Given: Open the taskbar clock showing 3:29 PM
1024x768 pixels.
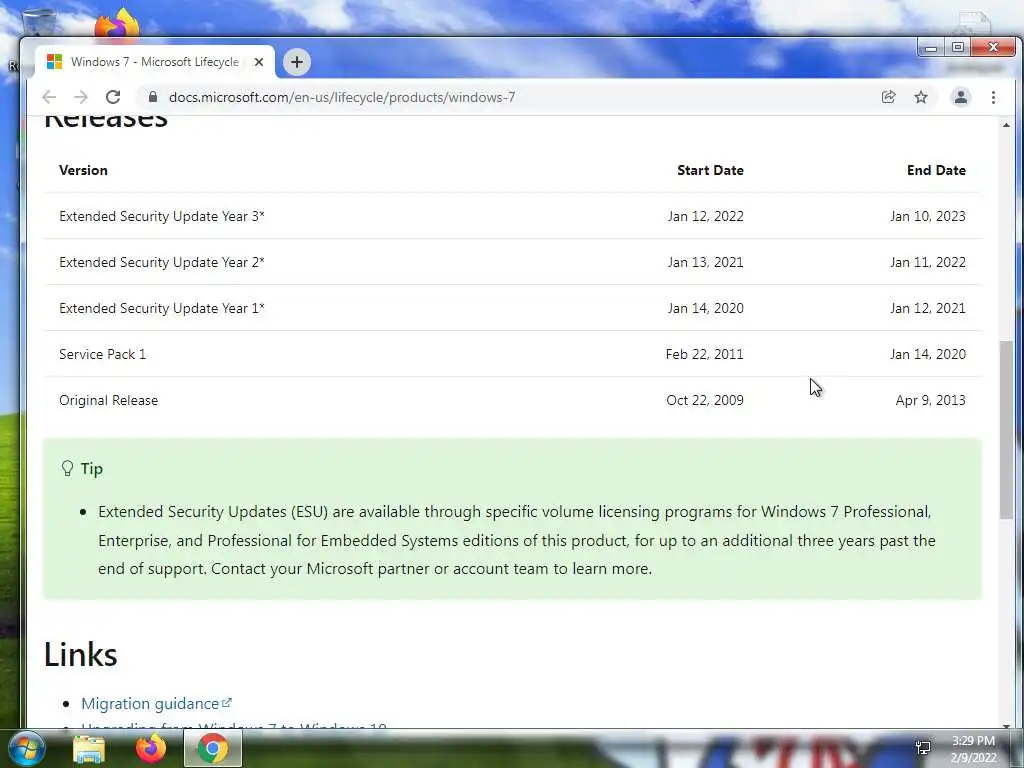Looking at the screenshot, I should point(973,749).
